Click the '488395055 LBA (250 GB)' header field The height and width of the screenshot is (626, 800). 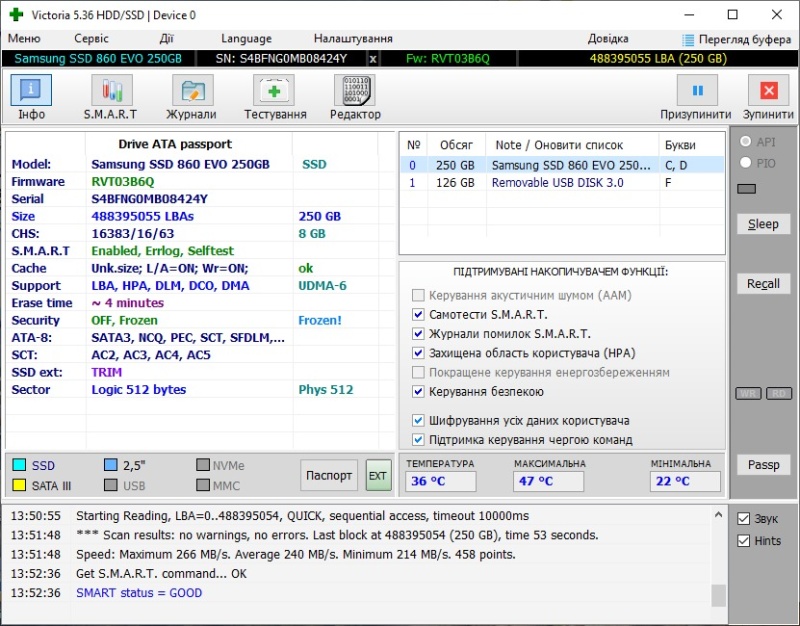658,59
